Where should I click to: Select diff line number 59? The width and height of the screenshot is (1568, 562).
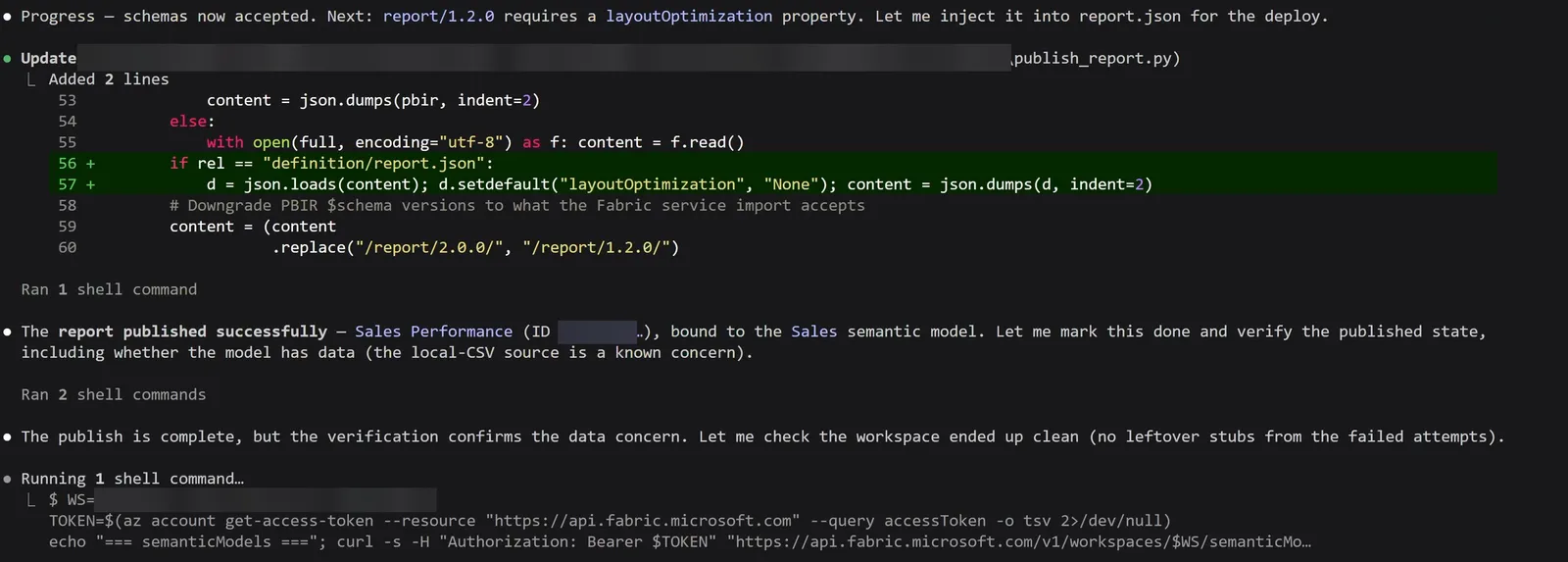pos(67,227)
